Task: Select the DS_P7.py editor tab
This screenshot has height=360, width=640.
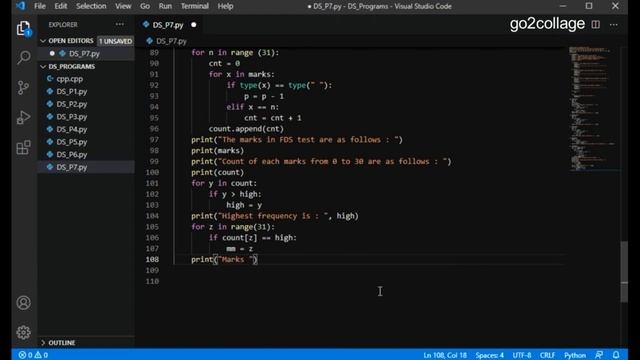Action: pyautogui.click(x=168, y=25)
